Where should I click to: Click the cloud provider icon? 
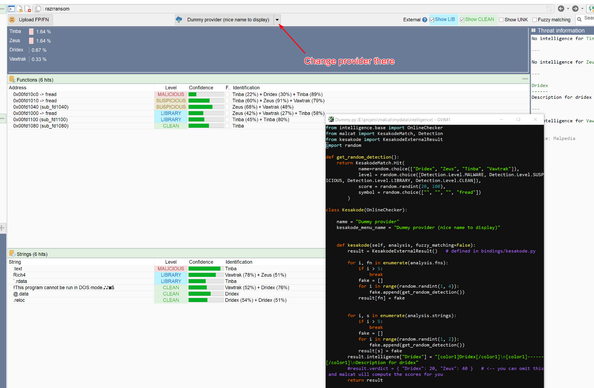[179, 19]
